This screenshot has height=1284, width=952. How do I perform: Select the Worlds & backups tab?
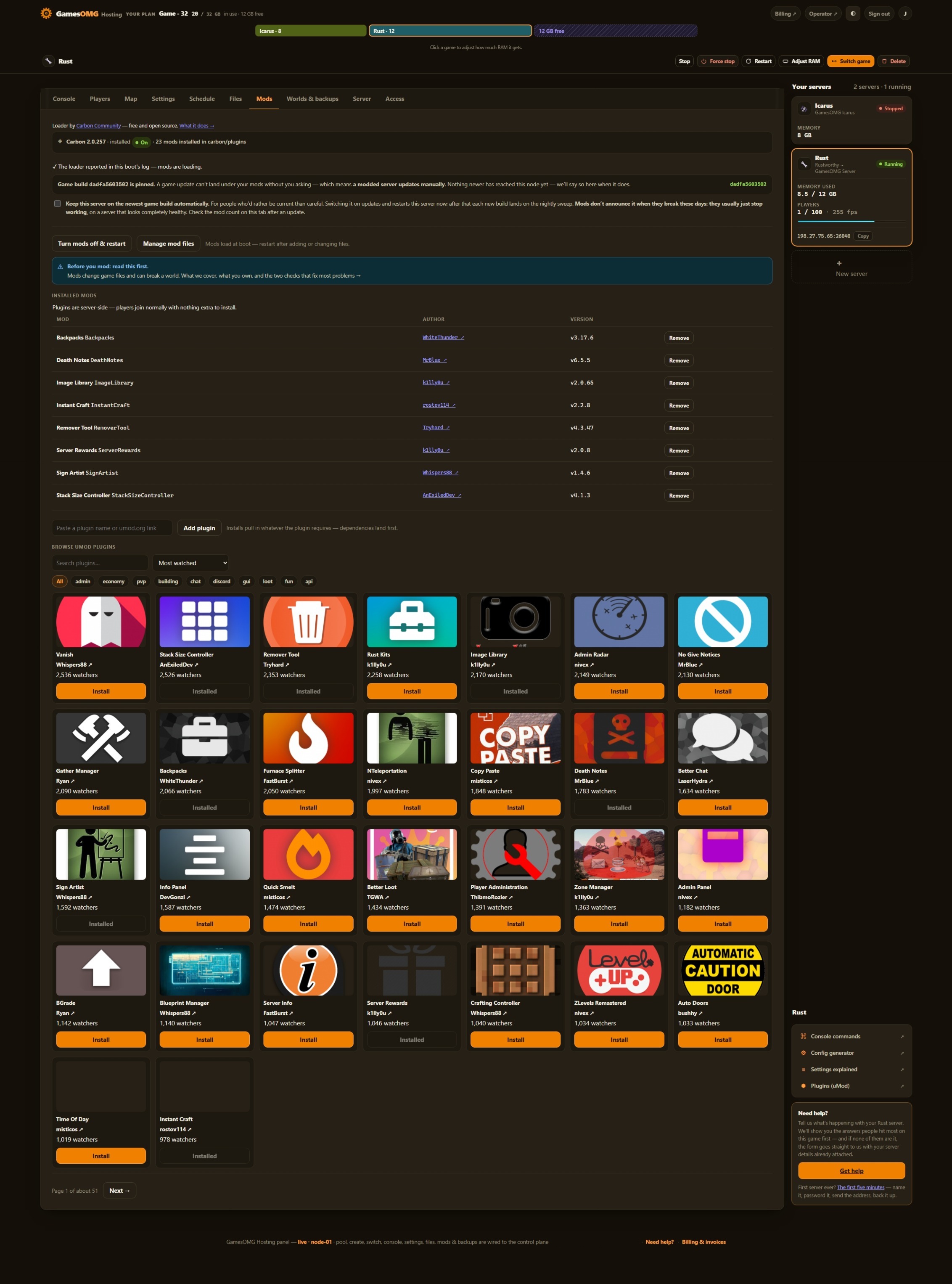tap(312, 98)
